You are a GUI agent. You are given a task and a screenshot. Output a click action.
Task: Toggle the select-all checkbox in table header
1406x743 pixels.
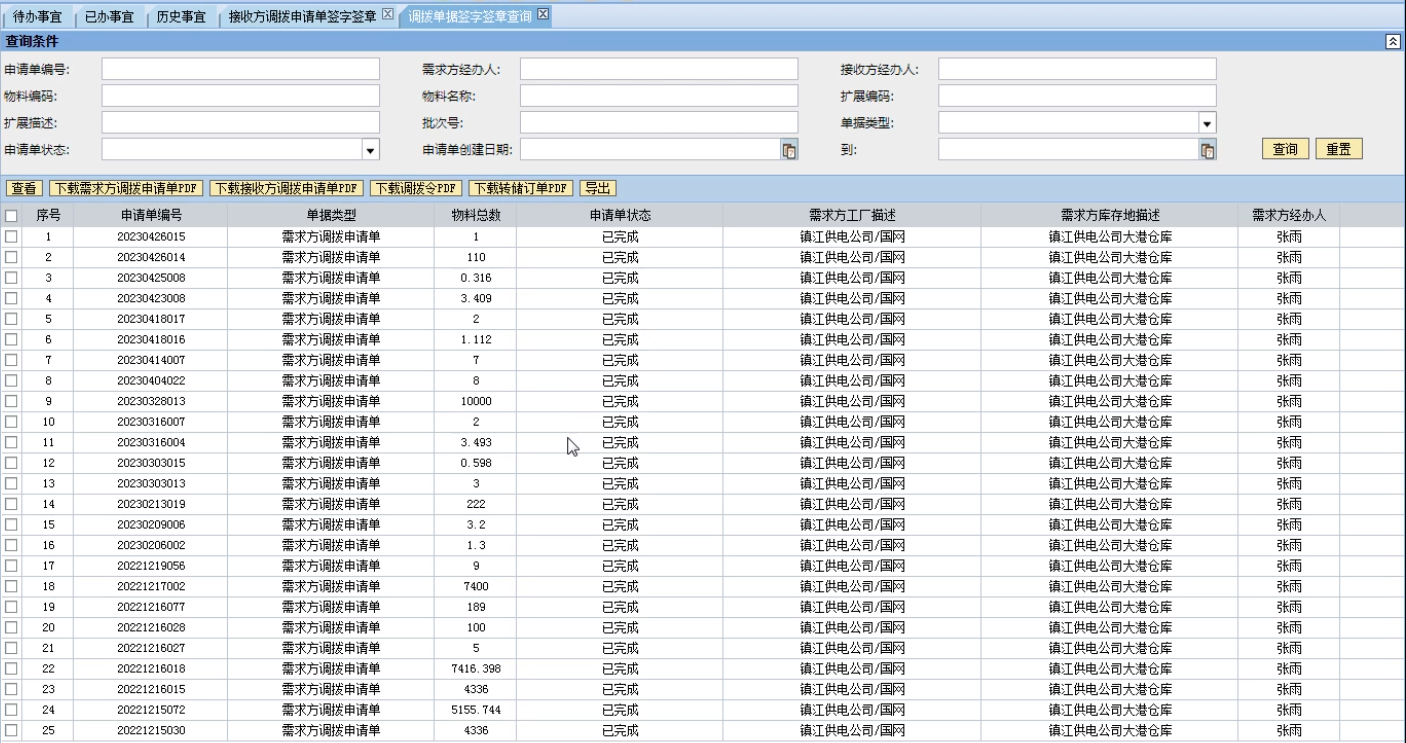coord(12,215)
